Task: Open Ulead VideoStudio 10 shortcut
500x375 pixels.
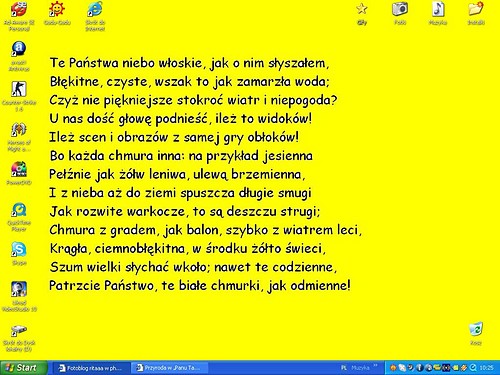Action: (19, 297)
